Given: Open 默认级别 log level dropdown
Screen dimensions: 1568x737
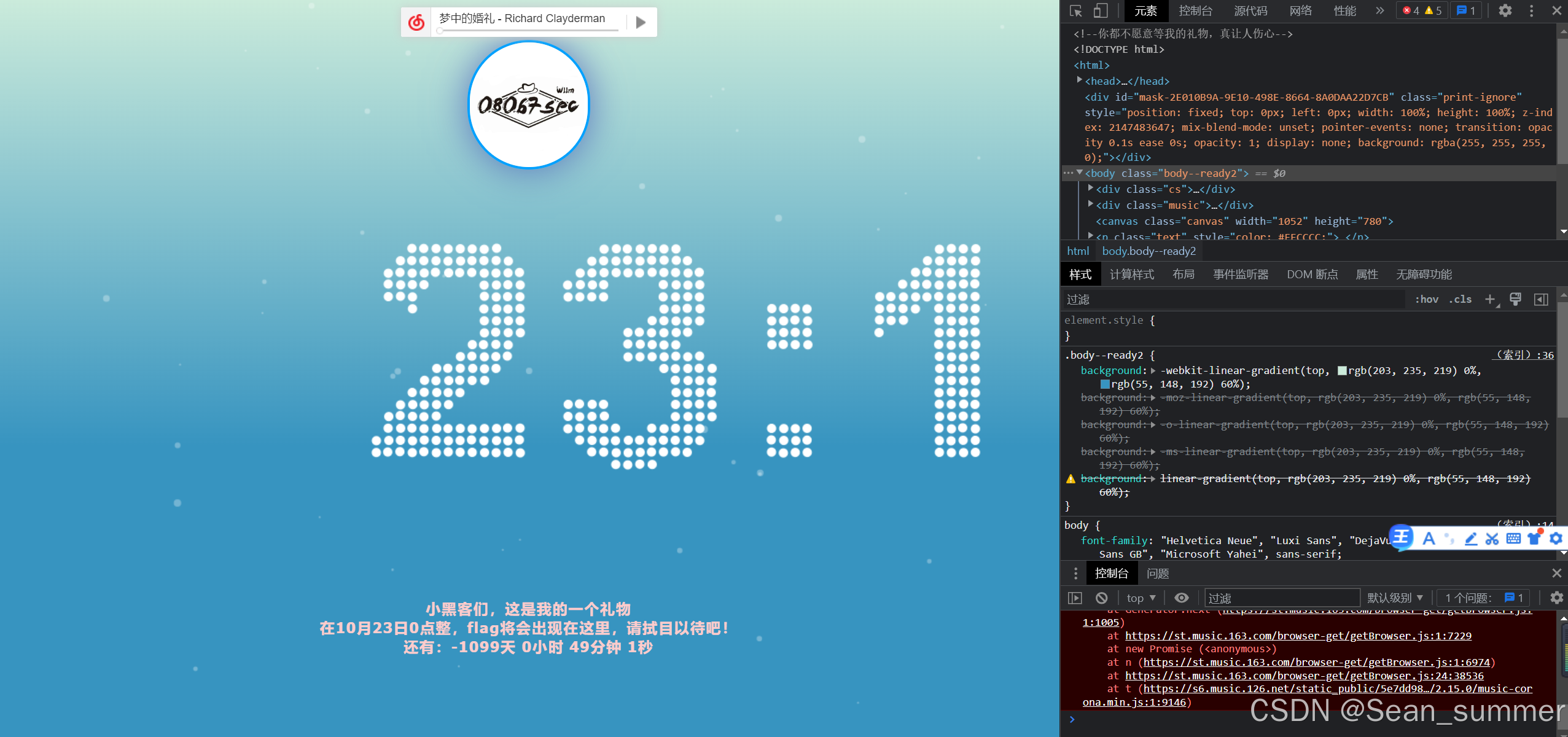Looking at the screenshot, I should point(1395,598).
